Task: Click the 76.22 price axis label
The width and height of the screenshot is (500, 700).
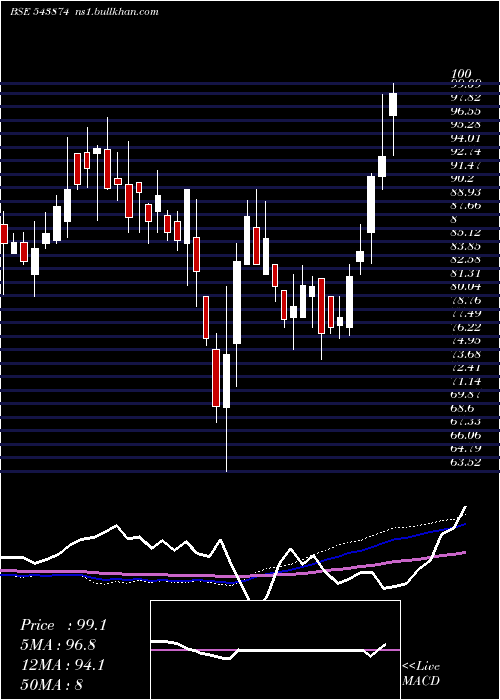Action: [465, 327]
